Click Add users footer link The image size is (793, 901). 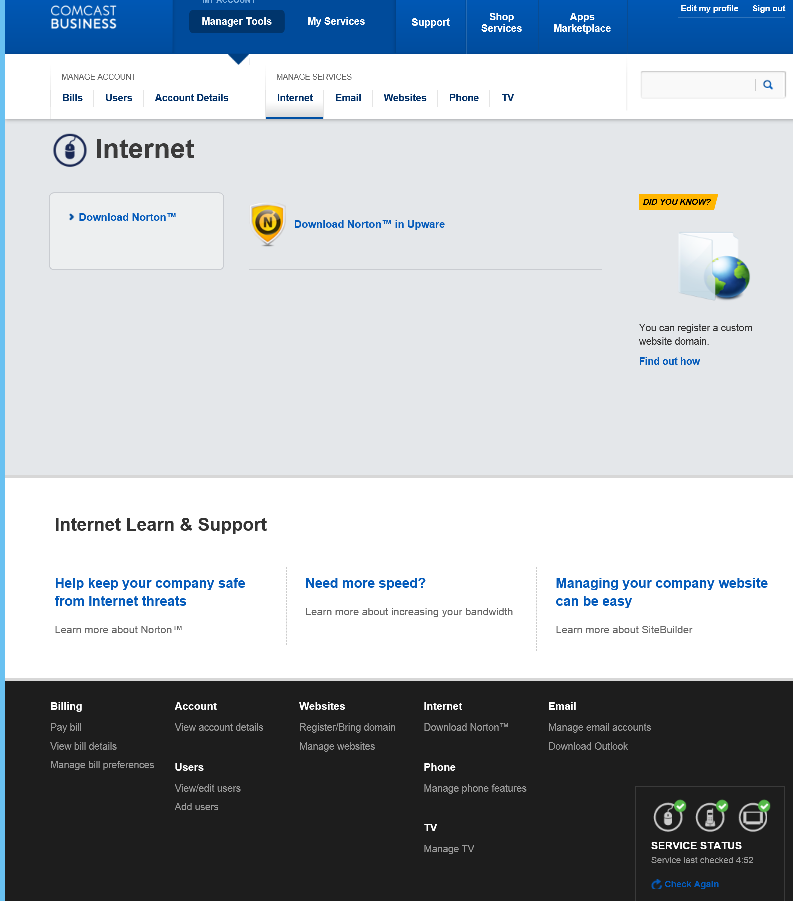click(197, 807)
